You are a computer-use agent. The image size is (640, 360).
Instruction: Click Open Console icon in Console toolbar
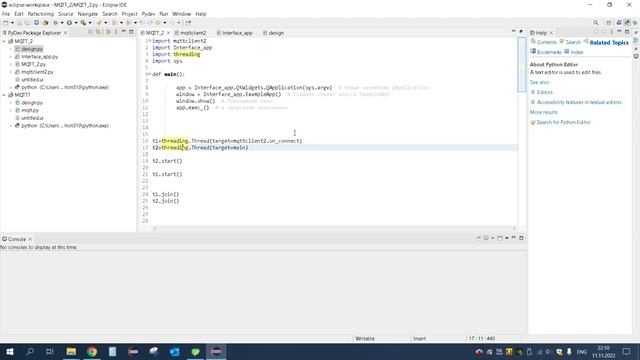click(500, 238)
